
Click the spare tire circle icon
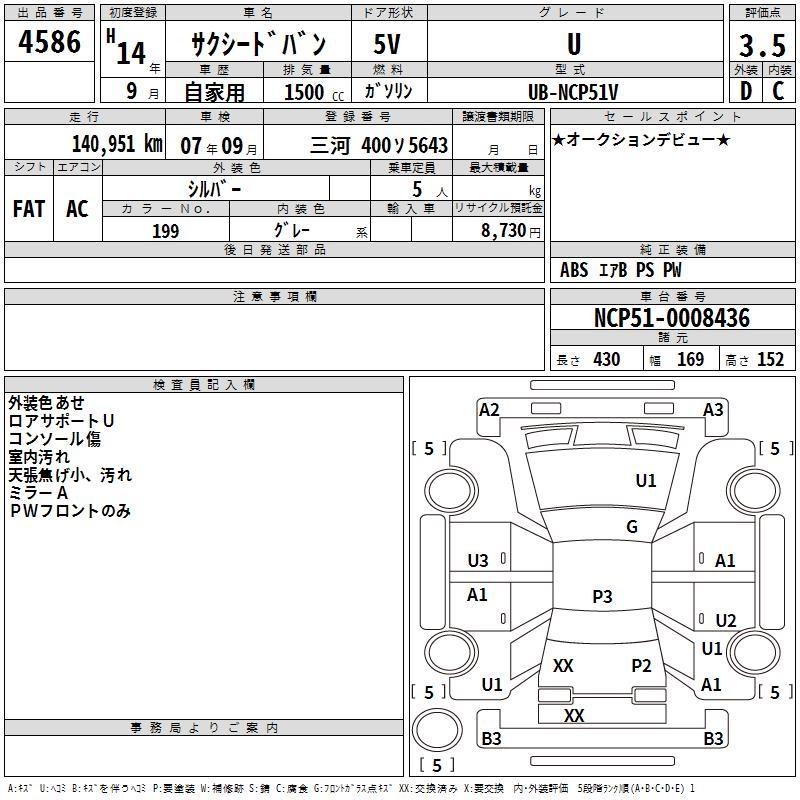(x=437, y=730)
